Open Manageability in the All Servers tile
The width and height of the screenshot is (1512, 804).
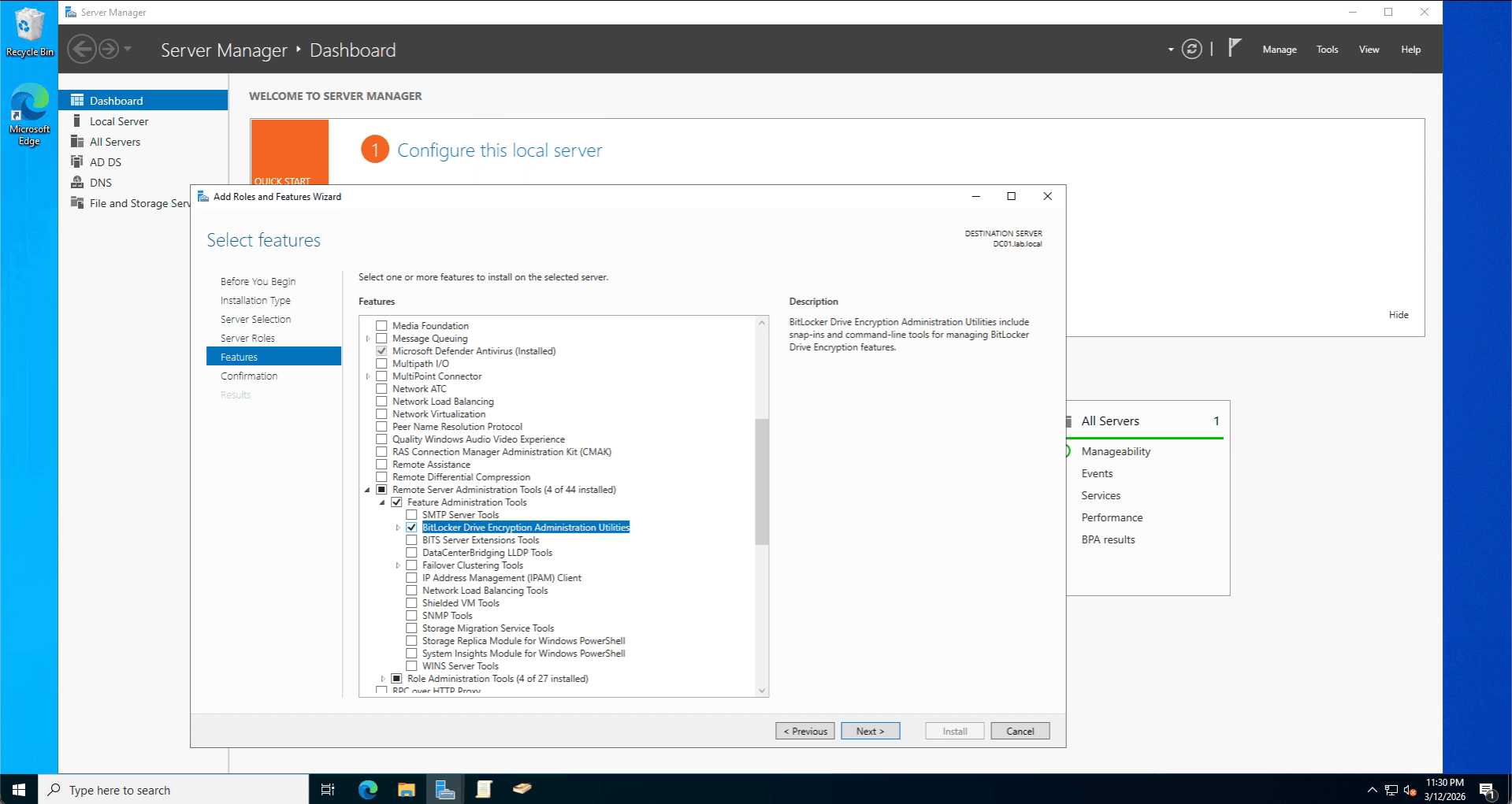pyautogui.click(x=1116, y=450)
